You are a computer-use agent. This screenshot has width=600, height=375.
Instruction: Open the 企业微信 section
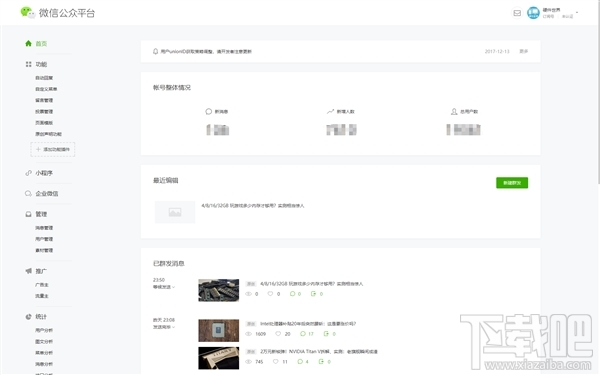47,194
